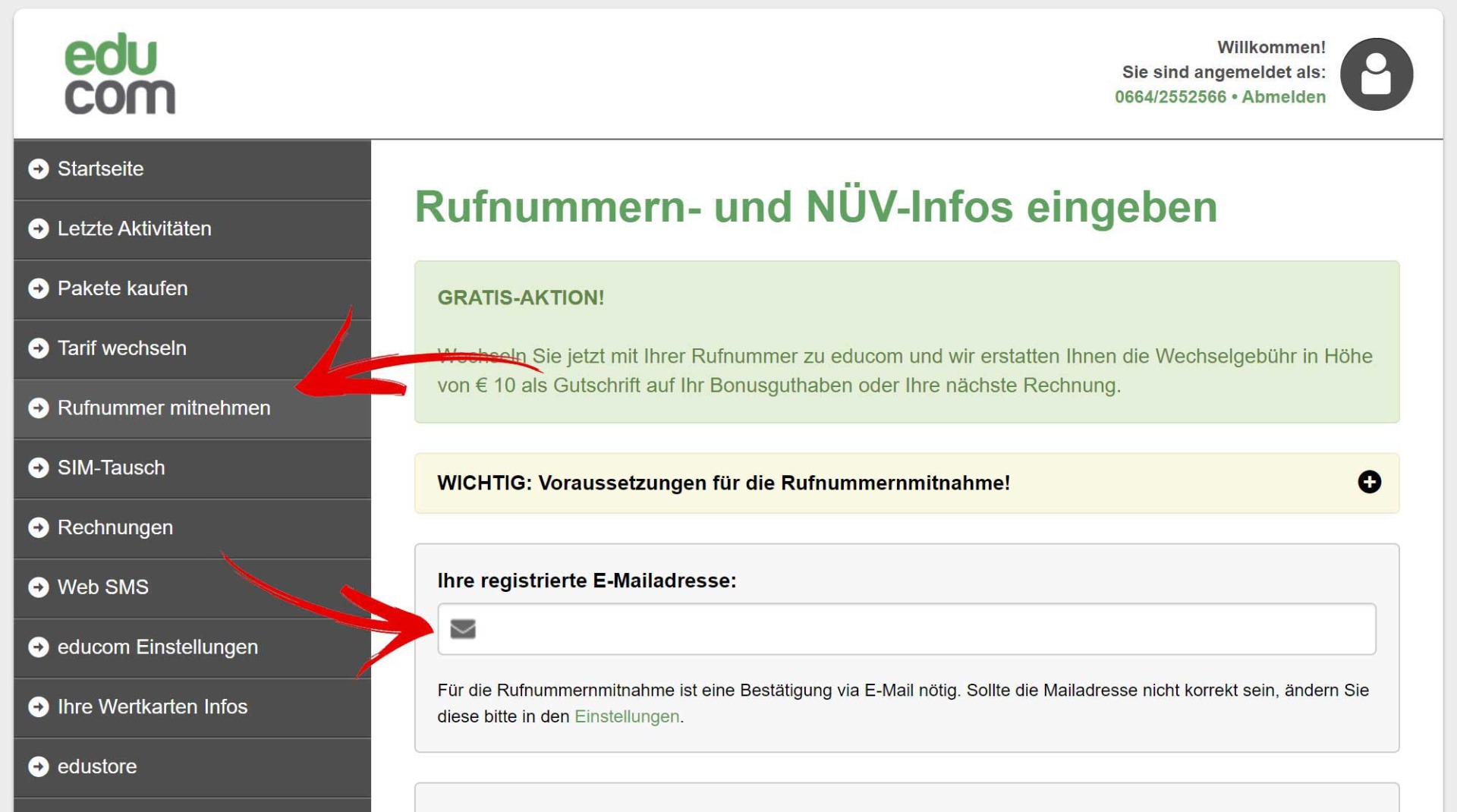This screenshot has height=812, width=1457.
Task: Select Tarif wechseln in the sidebar
Action: [122, 348]
